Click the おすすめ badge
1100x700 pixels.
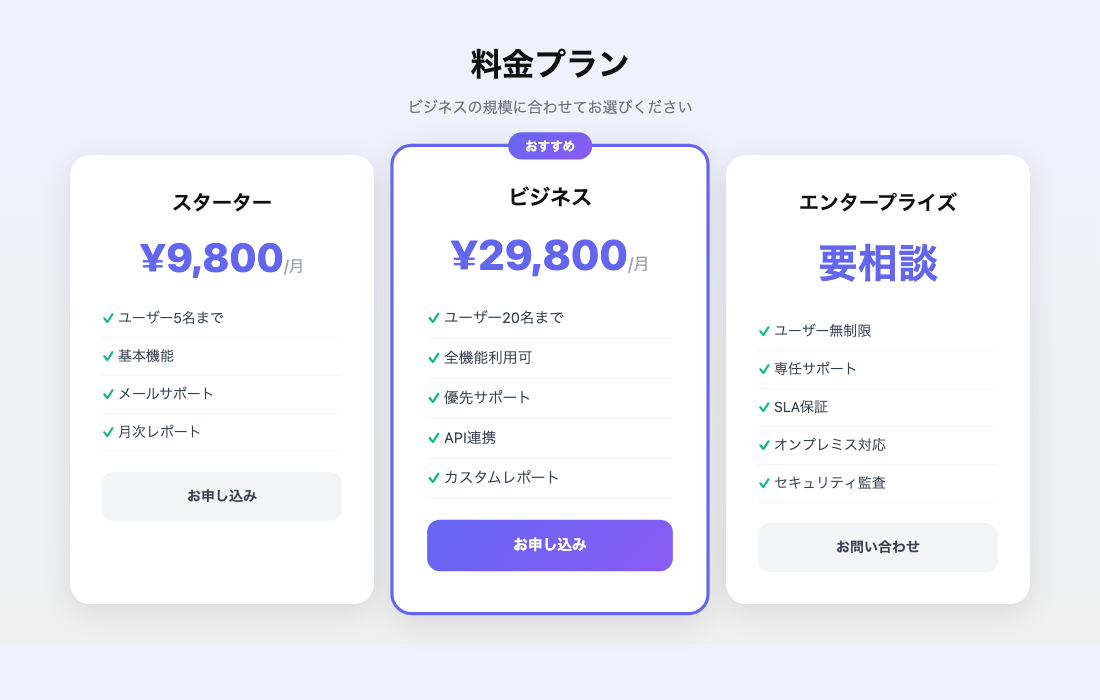point(550,146)
